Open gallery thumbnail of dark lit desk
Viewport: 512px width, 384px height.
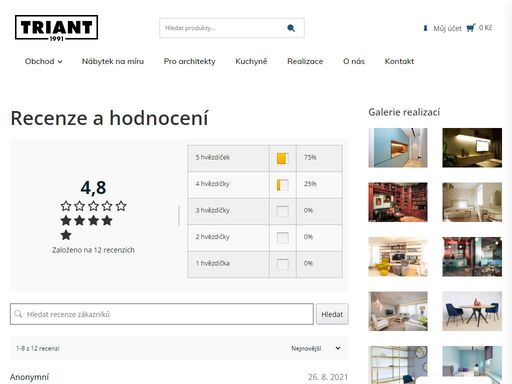pyautogui.click(x=472, y=148)
